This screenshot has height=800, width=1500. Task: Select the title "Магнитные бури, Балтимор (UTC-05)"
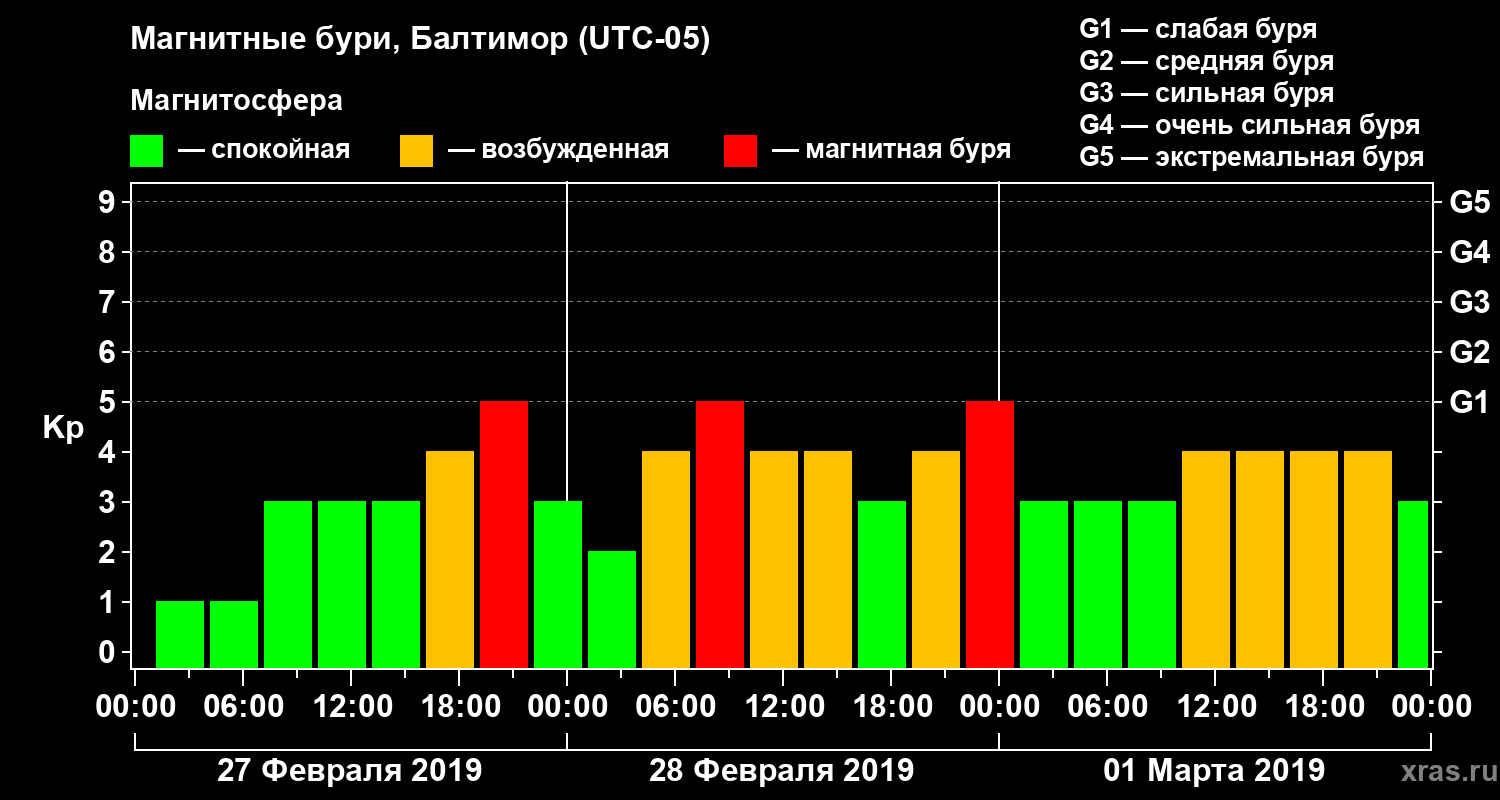(x=421, y=41)
